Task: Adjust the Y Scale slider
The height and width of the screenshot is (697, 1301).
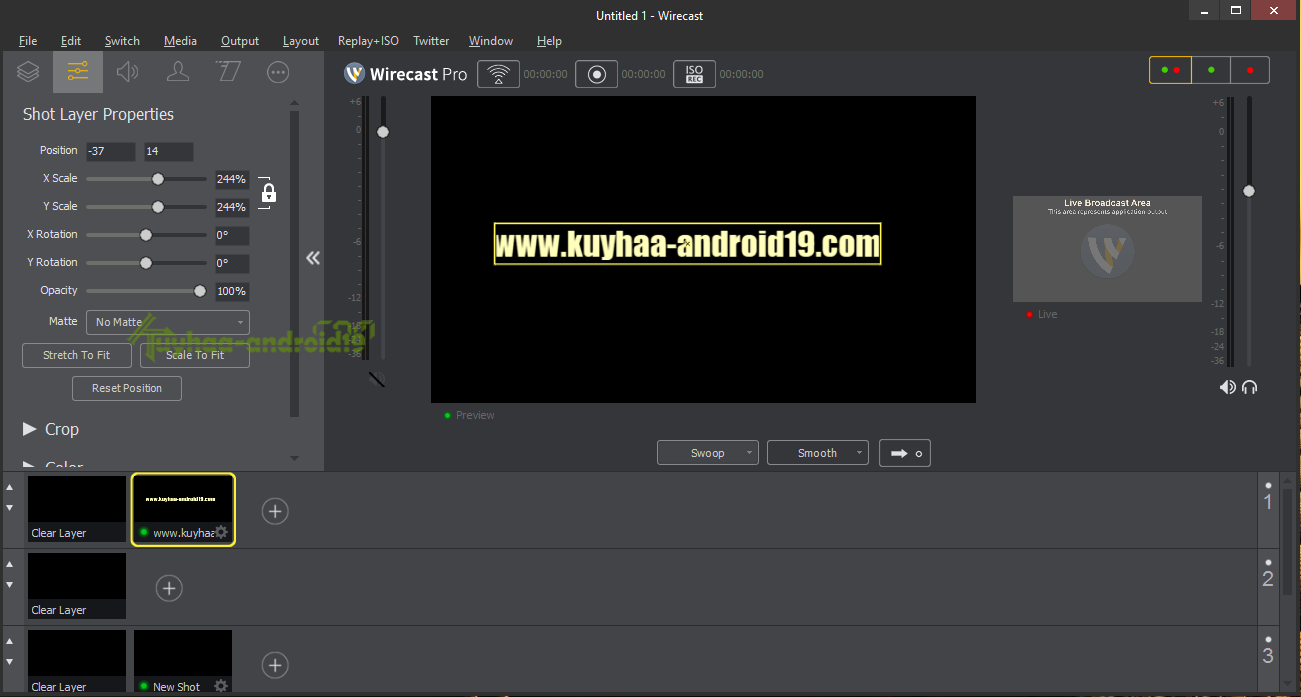Action: pyautogui.click(x=157, y=207)
